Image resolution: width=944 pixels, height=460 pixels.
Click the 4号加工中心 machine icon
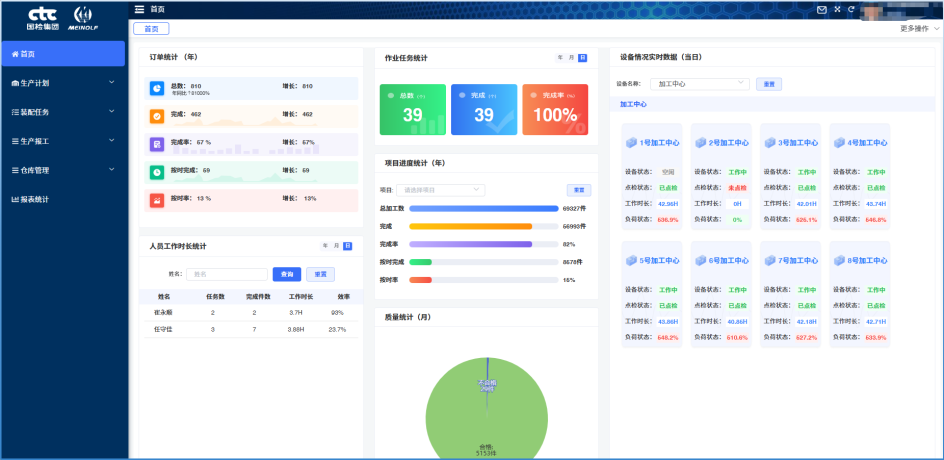pos(839,143)
